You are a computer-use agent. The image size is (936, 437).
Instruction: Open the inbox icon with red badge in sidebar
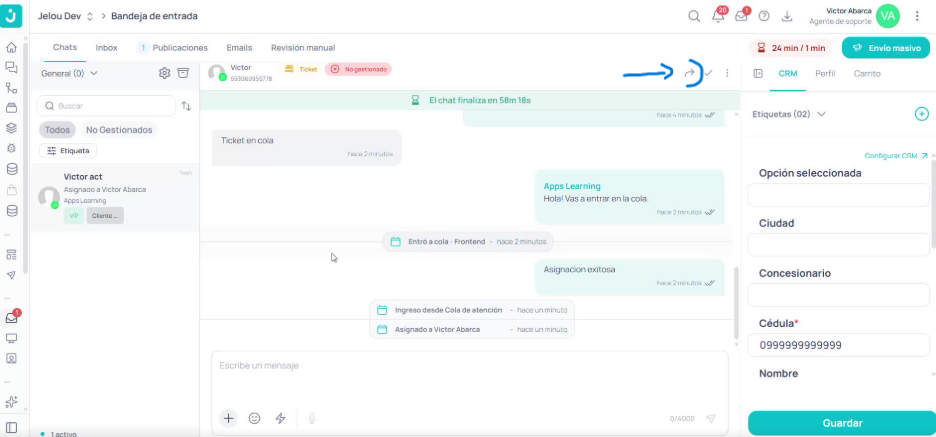11,318
